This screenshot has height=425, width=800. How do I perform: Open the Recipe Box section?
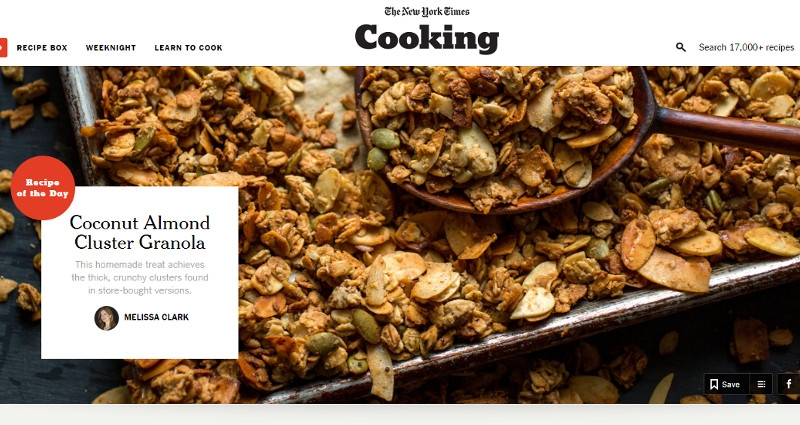coord(42,47)
